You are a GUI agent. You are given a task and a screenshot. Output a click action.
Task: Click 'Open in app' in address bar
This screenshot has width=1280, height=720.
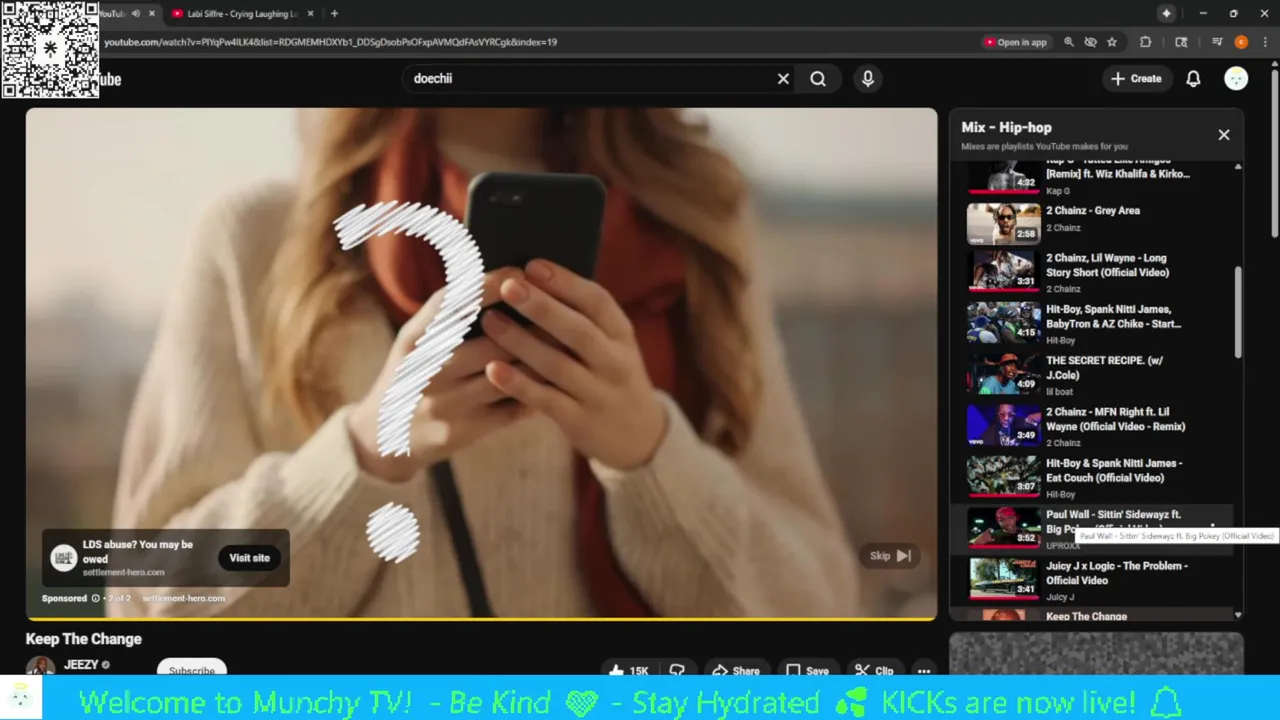click(x=1015, y=42)
